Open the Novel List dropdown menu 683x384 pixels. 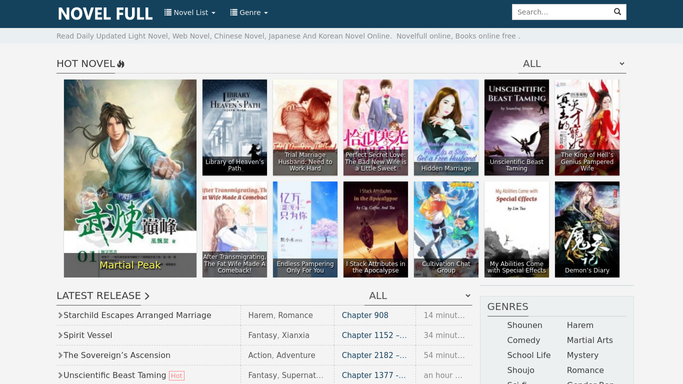point(190,13)
